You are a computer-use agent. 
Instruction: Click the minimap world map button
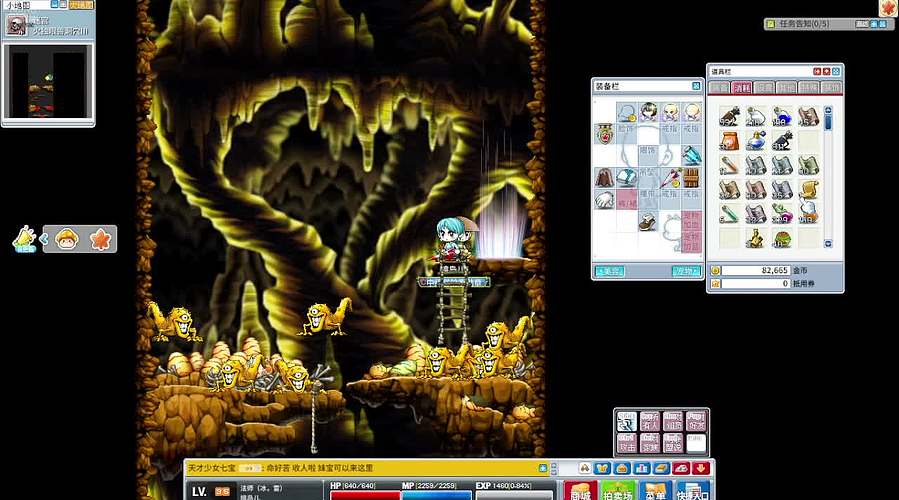coord(81,5)
